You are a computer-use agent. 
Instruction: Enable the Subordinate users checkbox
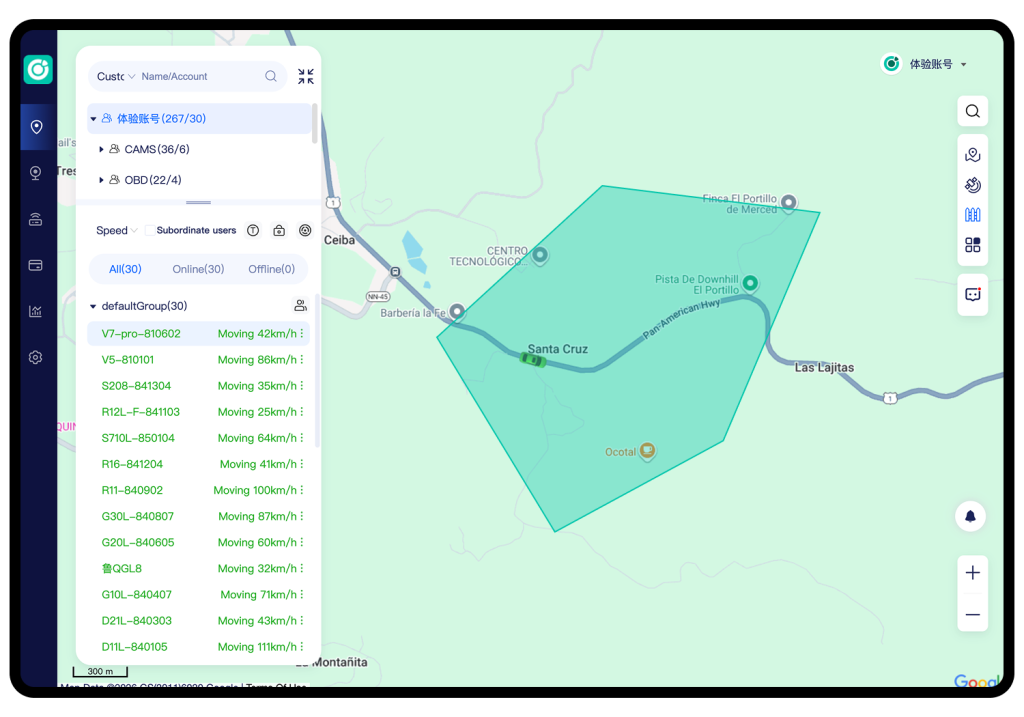tap(150, 231)
